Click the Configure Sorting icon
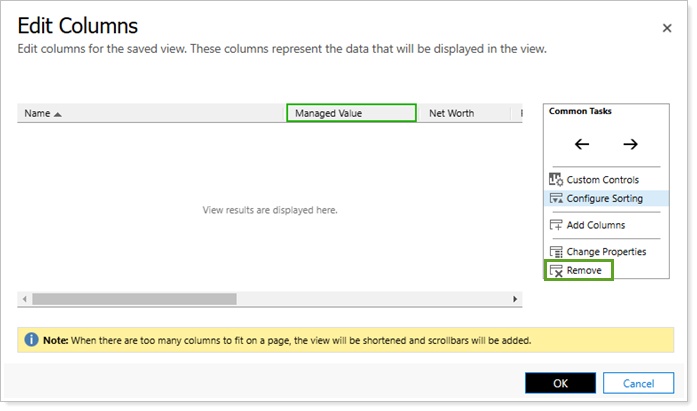The height and width of the screenshot is (411, 697). click(556, 199)
